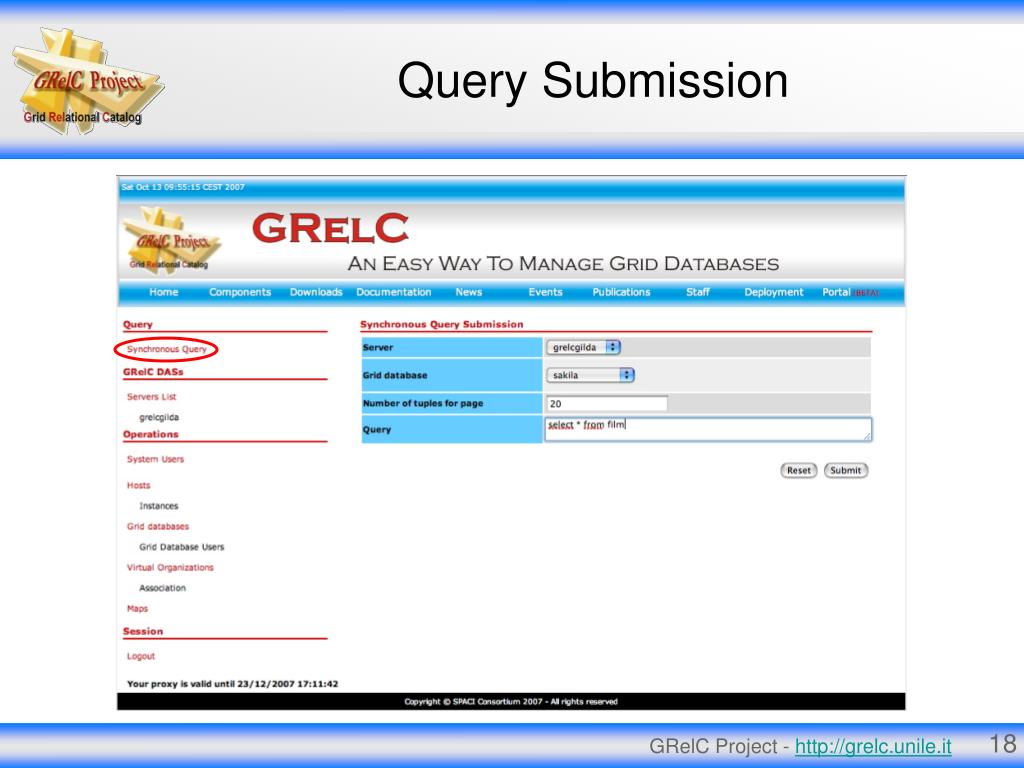
Task: Open the Documentation page
Action: (x=394, y=292)
